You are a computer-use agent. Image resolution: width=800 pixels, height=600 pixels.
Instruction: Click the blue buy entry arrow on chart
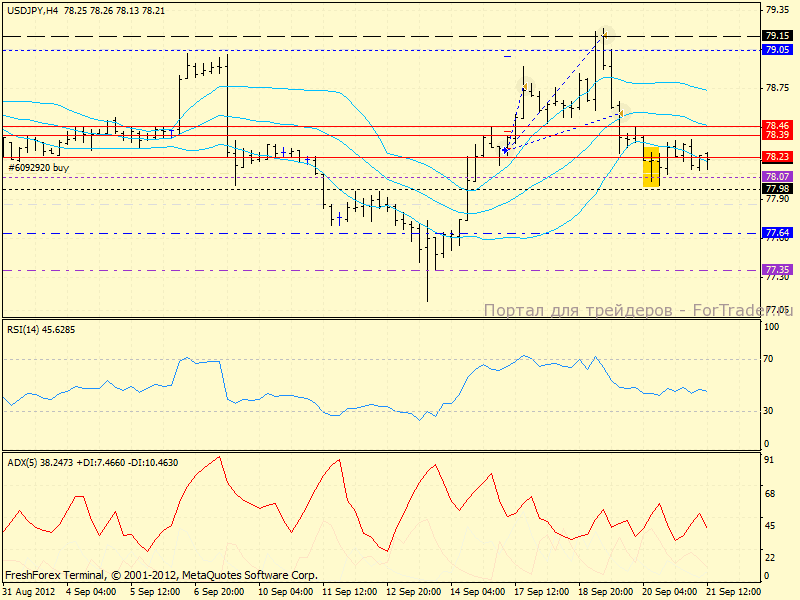[506, 150]
